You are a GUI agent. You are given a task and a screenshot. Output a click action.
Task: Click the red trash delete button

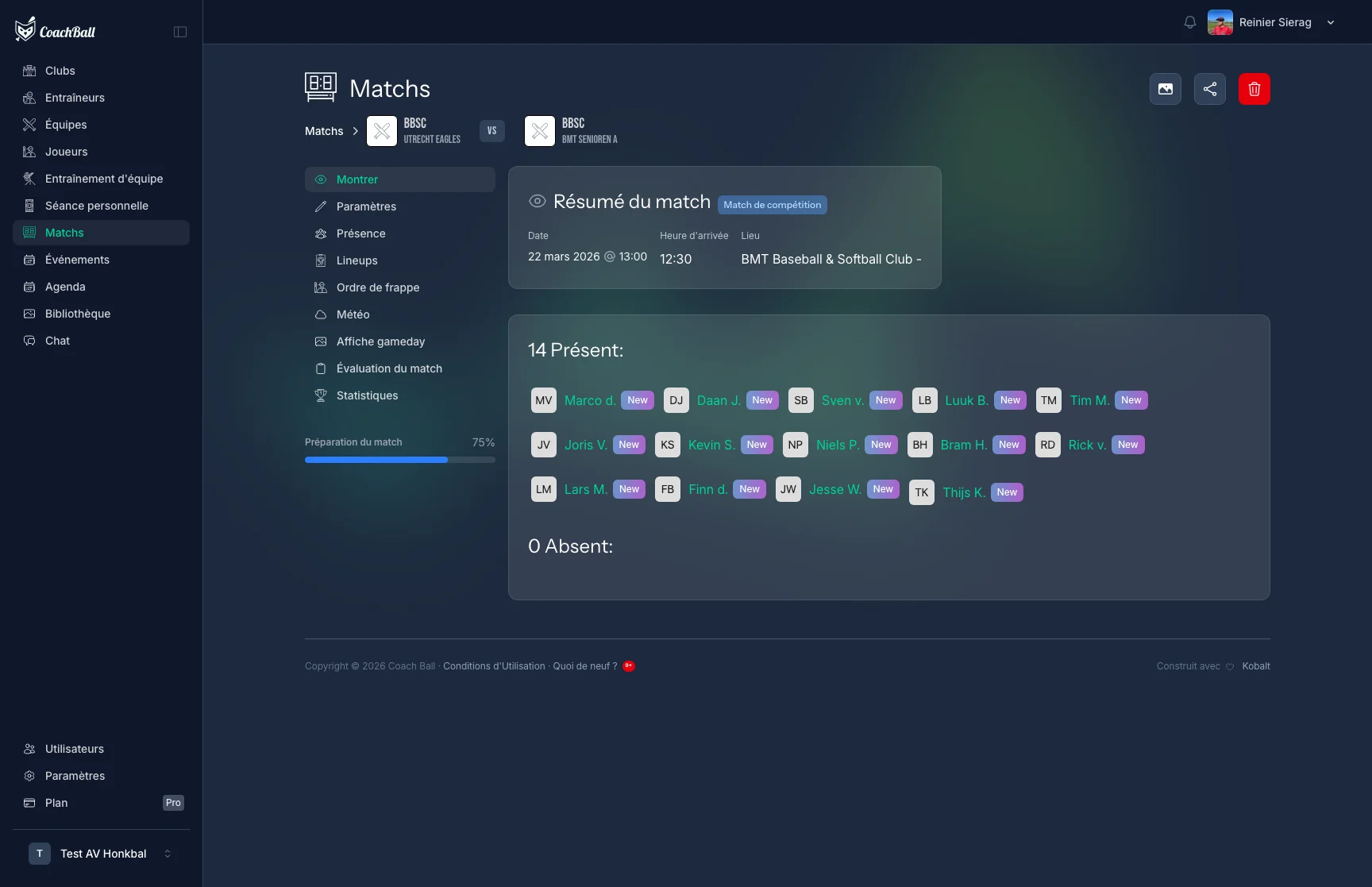pyautogui.click(x=1254, y=89)
